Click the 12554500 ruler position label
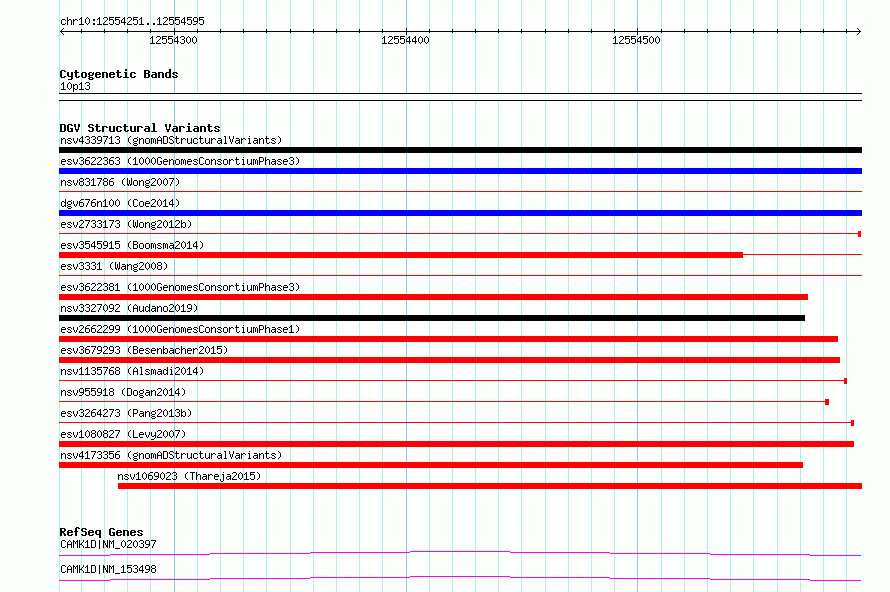Viewport: 890px width, 592px height. pos(636,40)
